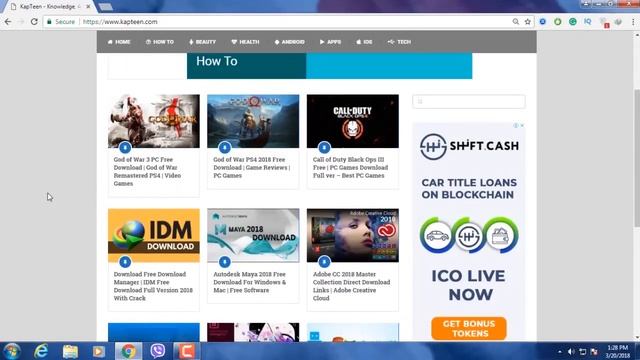
Task: Open File Explorer from taskbar
Action: click(x=70, y=351)
